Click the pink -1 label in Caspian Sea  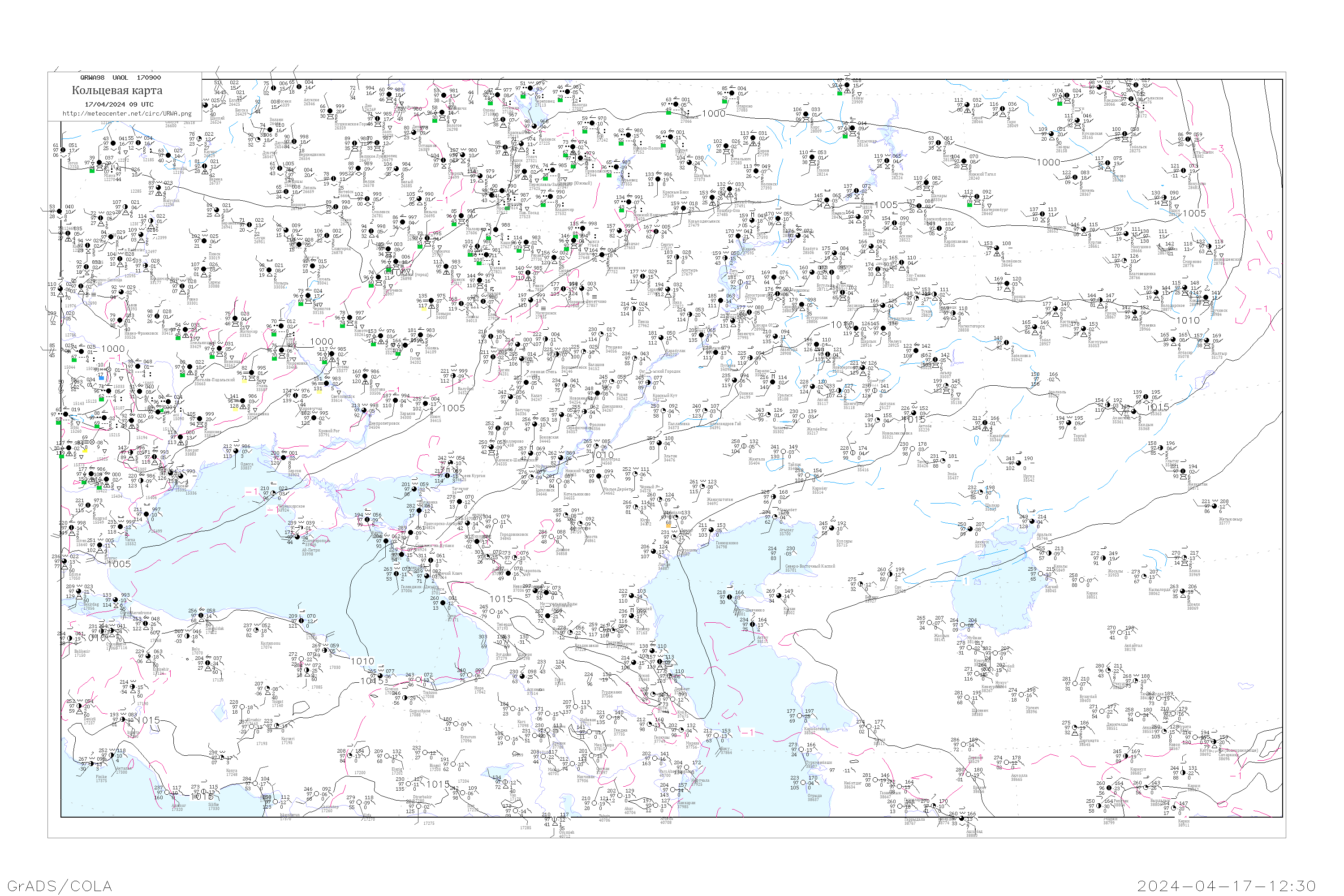coord(748,732)
